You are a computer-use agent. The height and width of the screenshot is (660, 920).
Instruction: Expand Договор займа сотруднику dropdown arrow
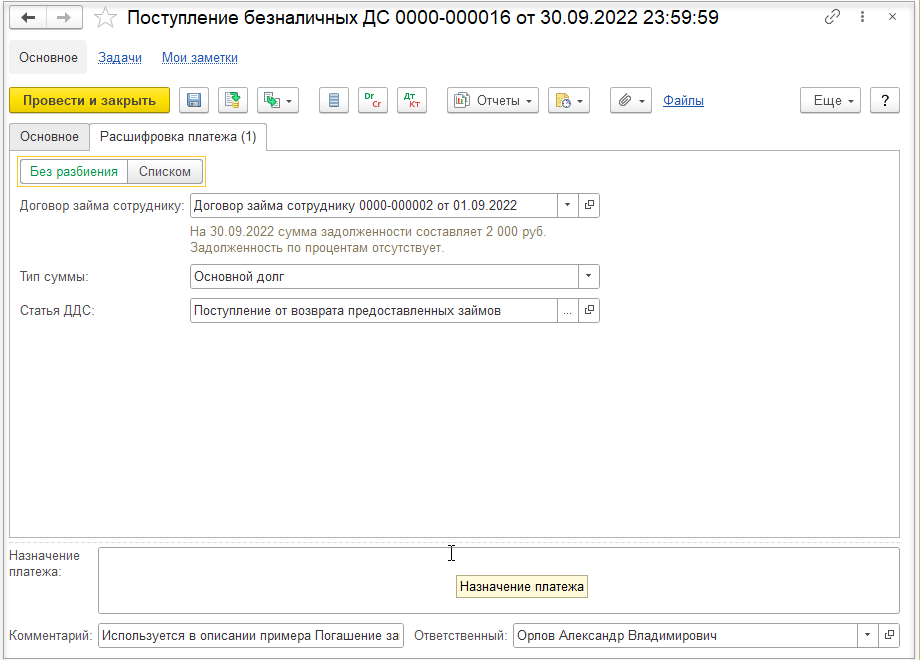click(x=567, y=205)
